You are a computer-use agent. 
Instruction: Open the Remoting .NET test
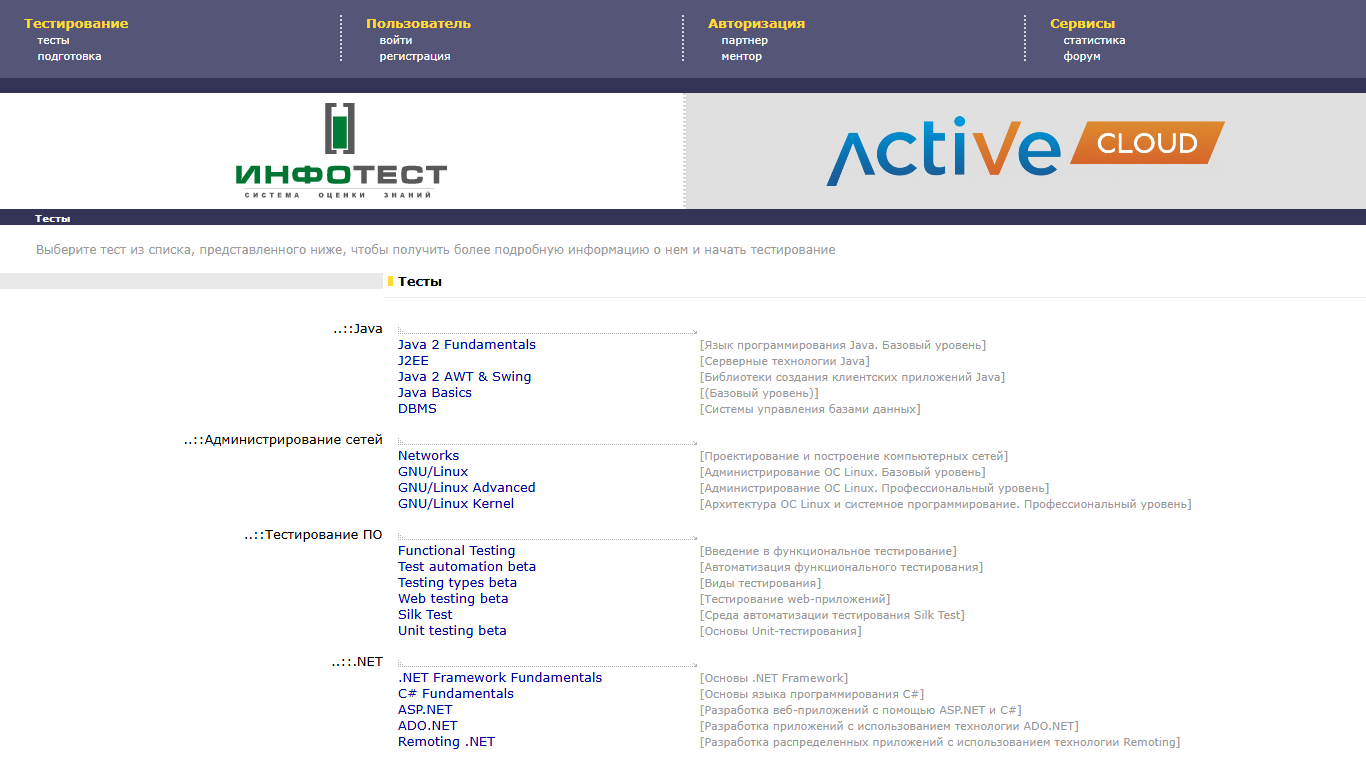[446, 742]
